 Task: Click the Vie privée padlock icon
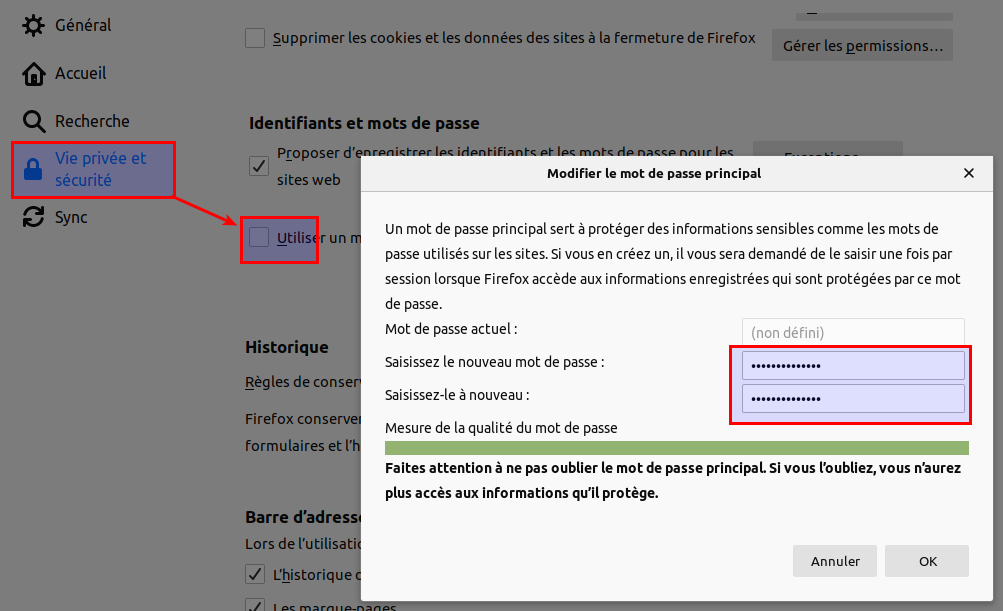click(34, 169)
